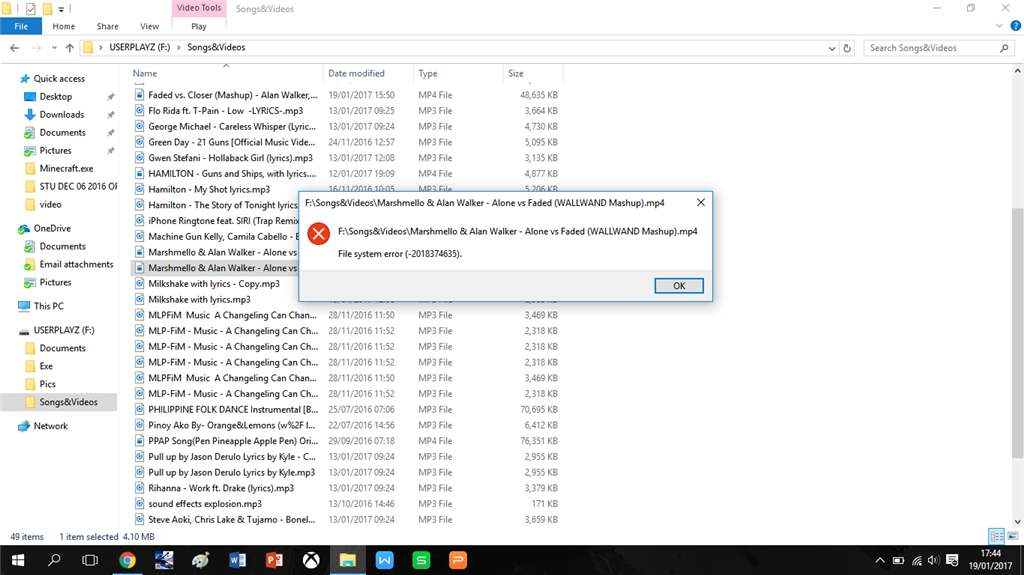1024x575 pixels.
Task: Open Word from the taskbar
Action: 238,560
